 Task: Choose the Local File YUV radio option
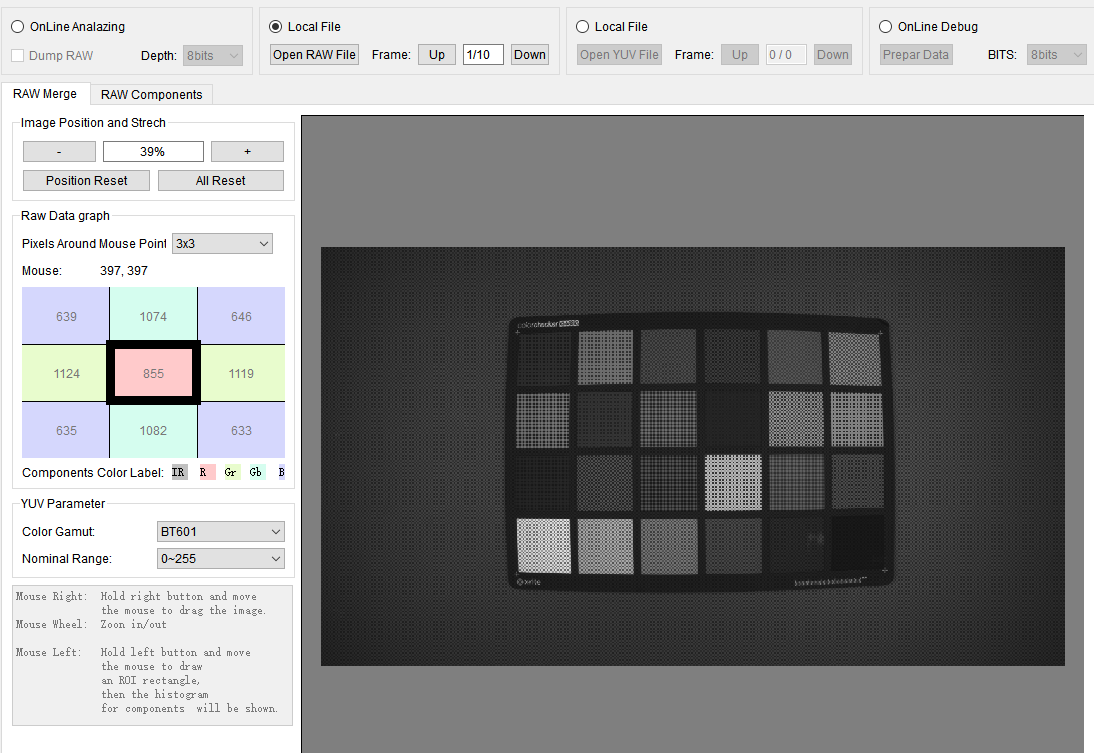[582, 27]
